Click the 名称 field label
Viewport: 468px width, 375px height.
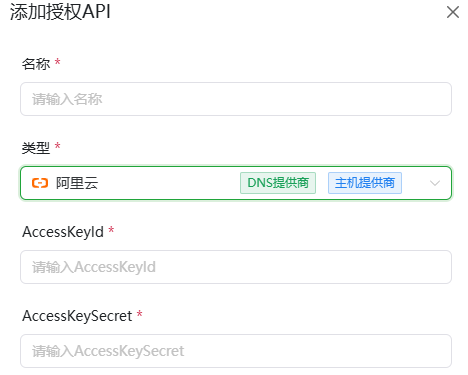(x=36, y=63)
